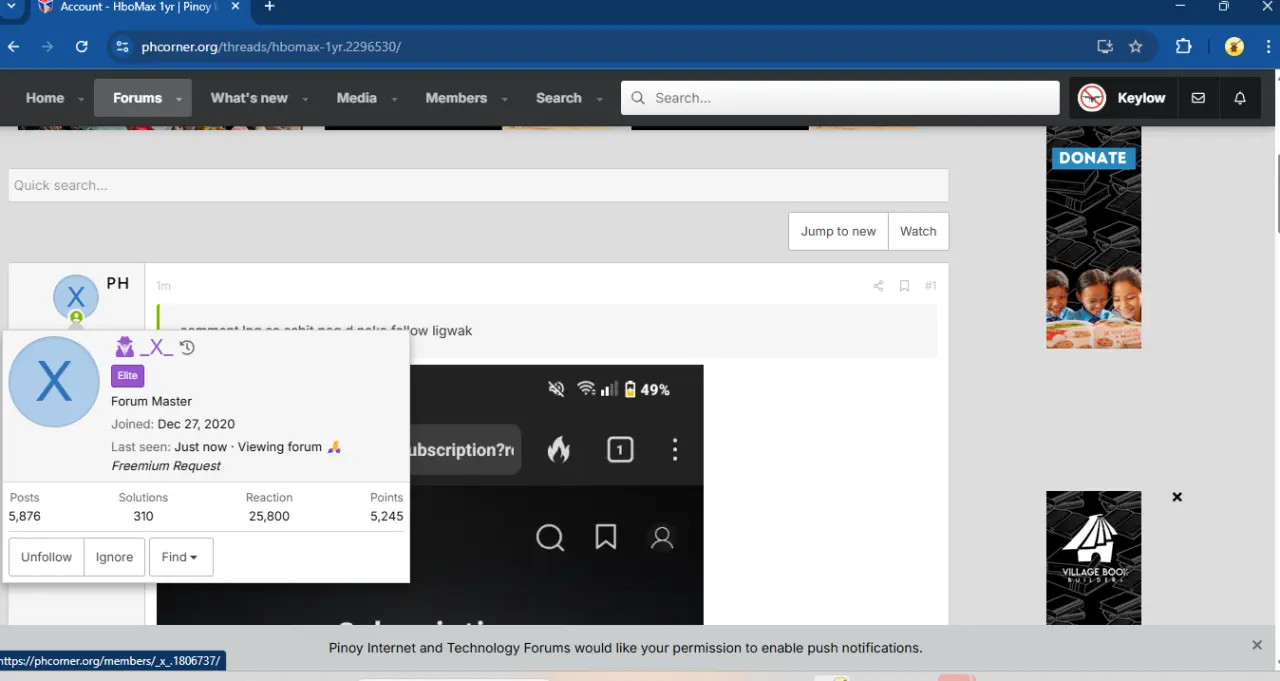The height and width of the screenshot is (681, 1280).
Task: Open inbox envelope icon
Action: click(1198, 98)
